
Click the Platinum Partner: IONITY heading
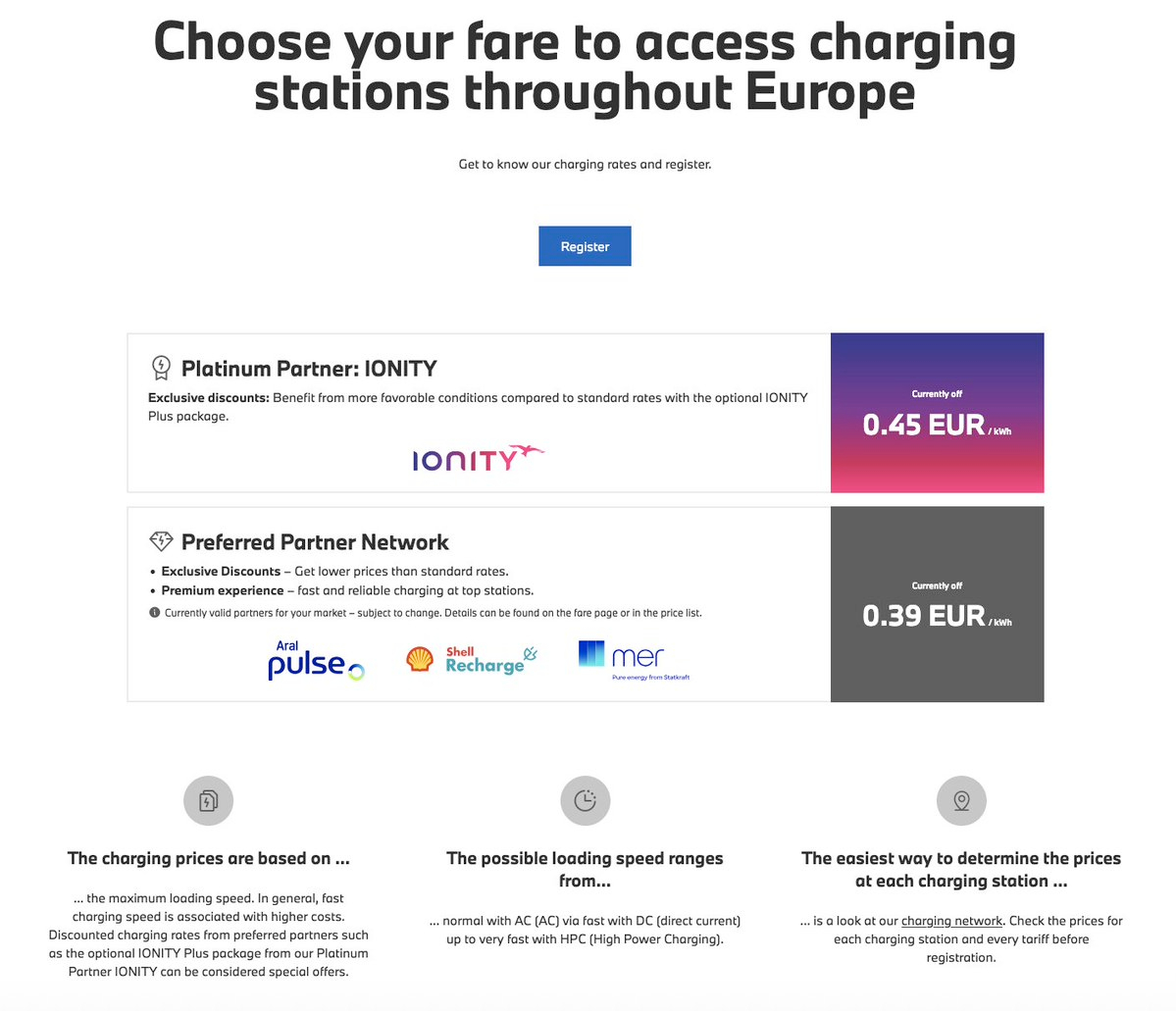point(309,369)
